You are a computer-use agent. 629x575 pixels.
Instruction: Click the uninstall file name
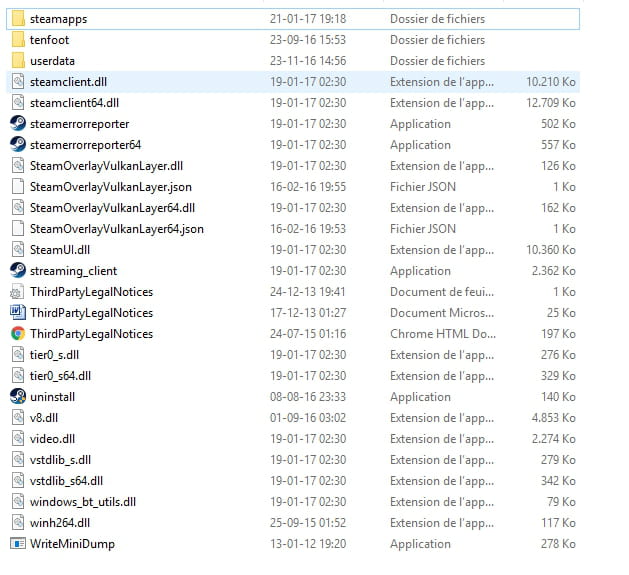point(53,397)
